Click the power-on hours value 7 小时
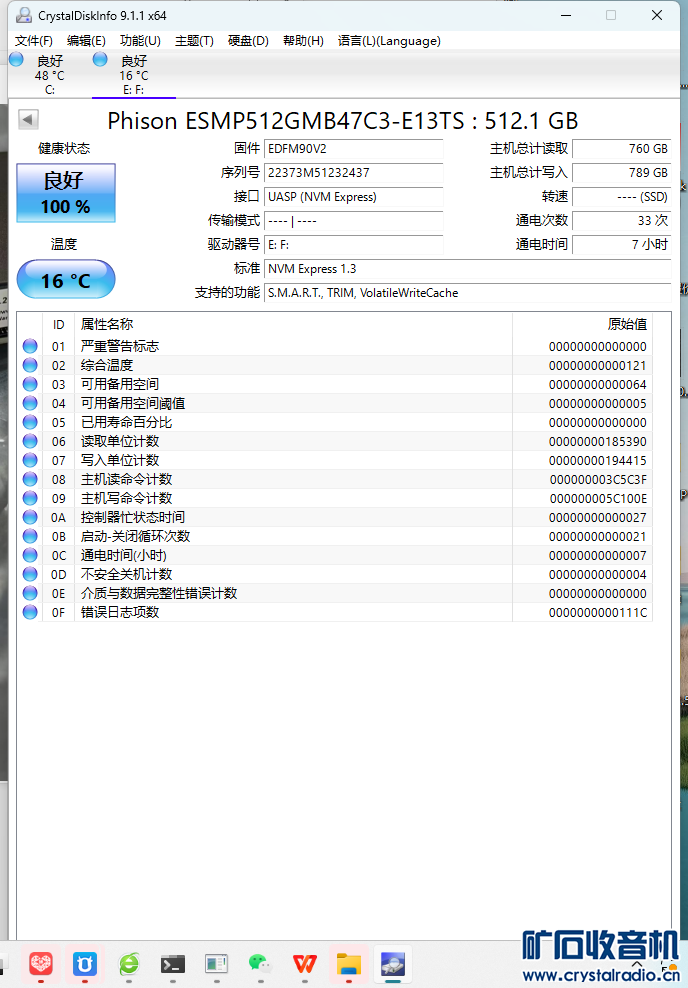Viewport: 688px width, 988px height. 621,244
